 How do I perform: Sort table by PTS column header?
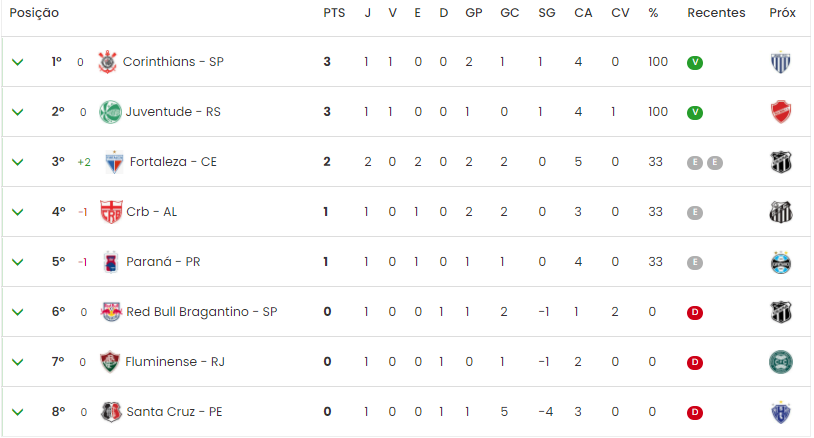coord(334,13)
